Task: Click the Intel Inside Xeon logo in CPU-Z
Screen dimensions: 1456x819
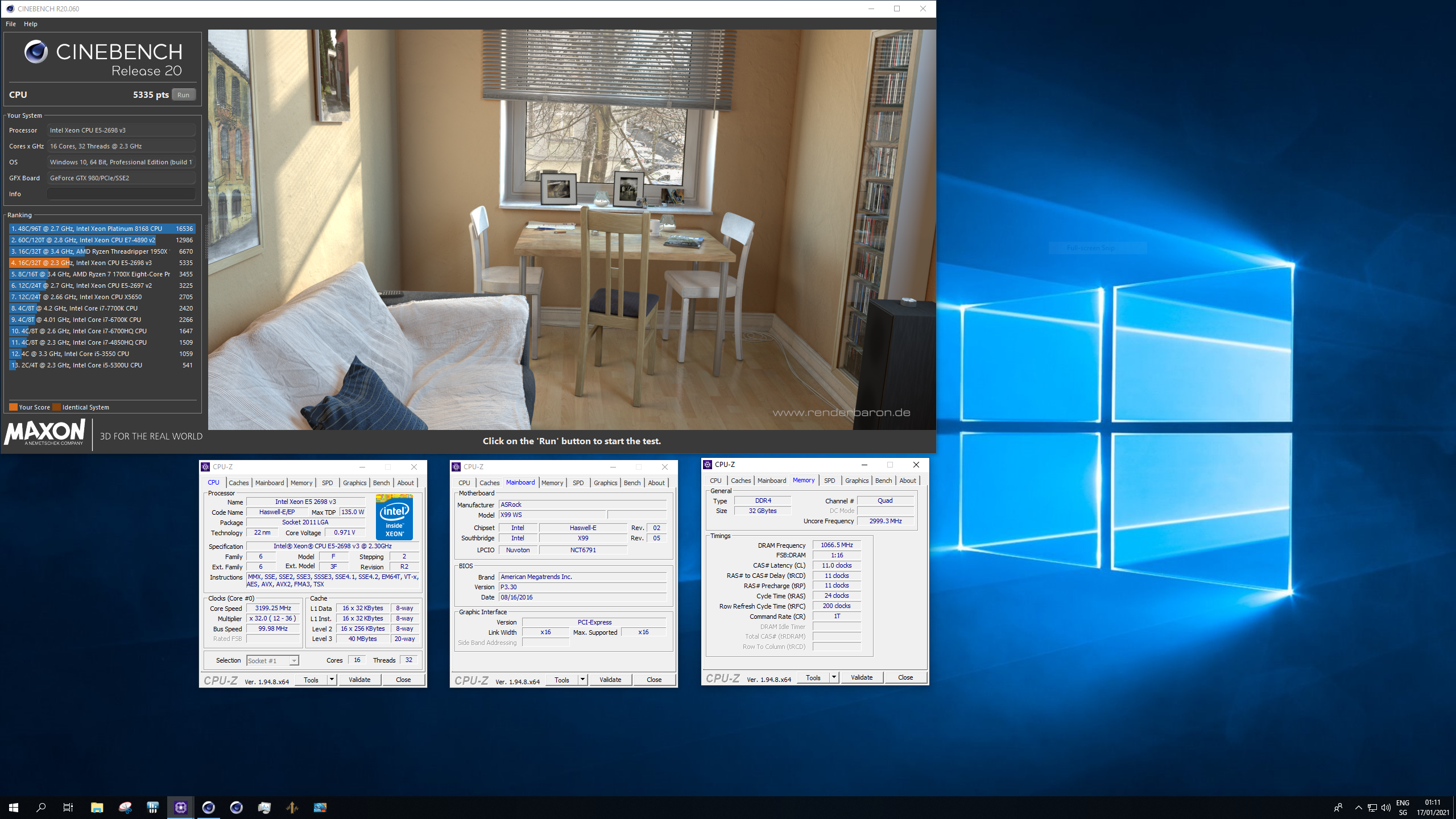Action: [394, 517]
